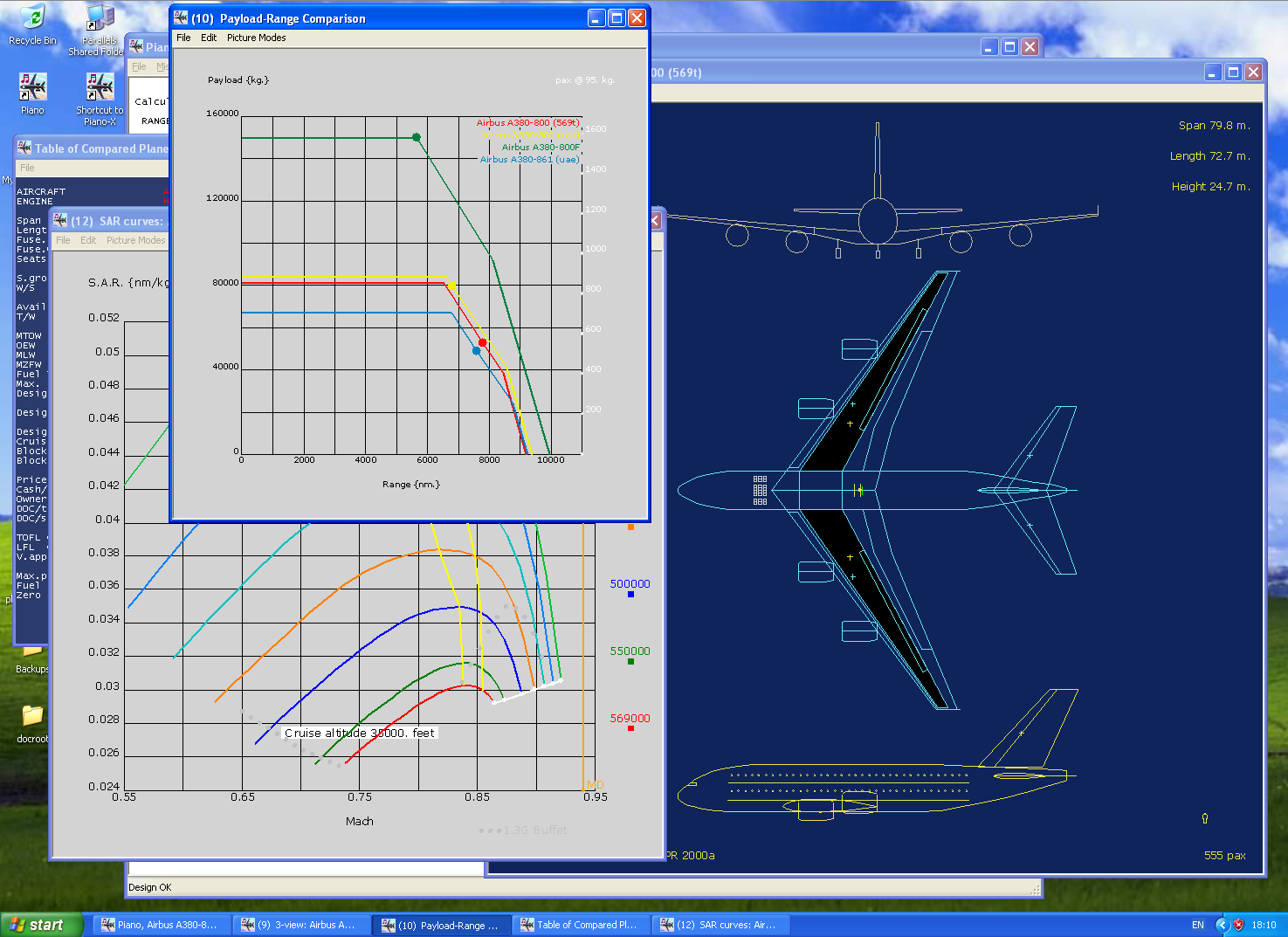The height and width of the screenshot is (937, 1288).
Task: Click the blue 500000 weight legend swatch
Action: [630, 595]
